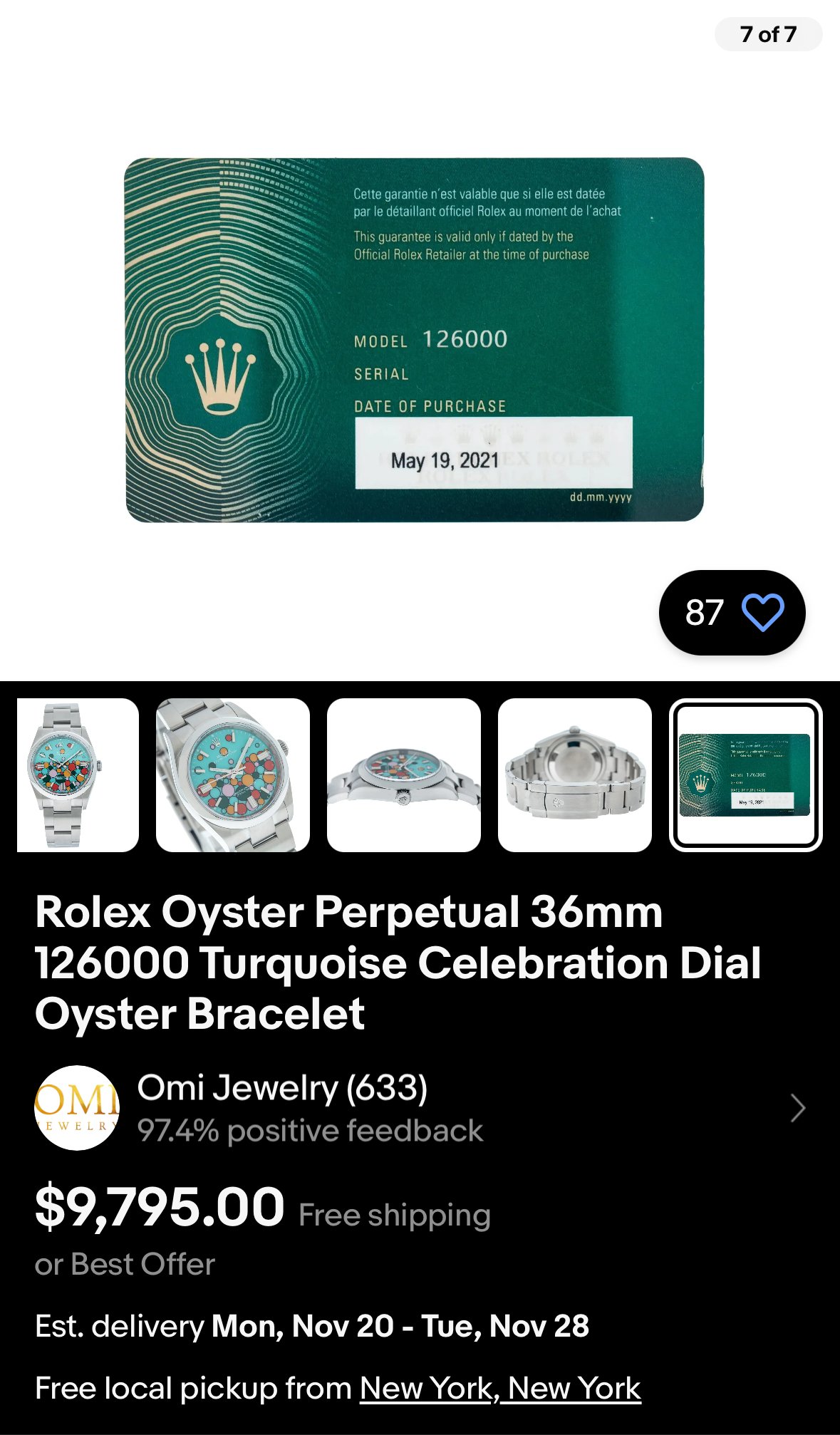Tap the 87 watchers count
The width and height of the screenshot is (840, 1435).
pyautogui.click(x=704, y=612)
